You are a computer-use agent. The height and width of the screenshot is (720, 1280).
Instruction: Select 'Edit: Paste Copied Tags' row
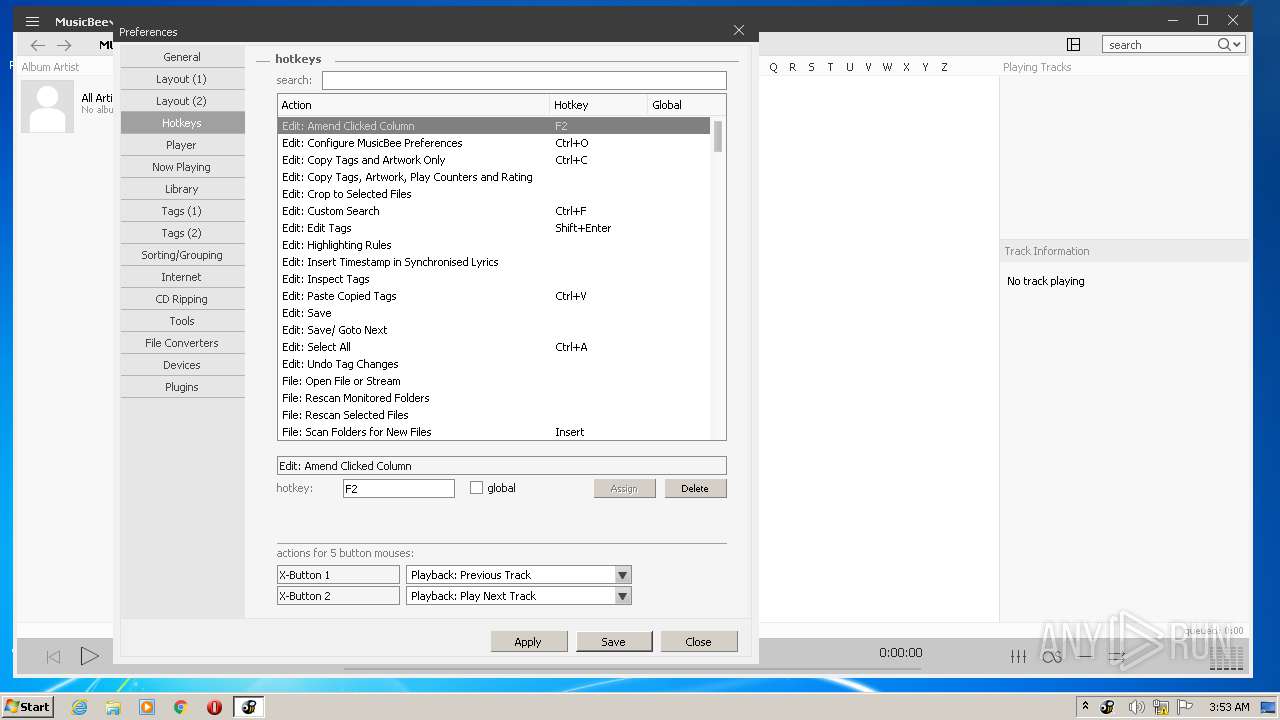(x=494, y=296)
